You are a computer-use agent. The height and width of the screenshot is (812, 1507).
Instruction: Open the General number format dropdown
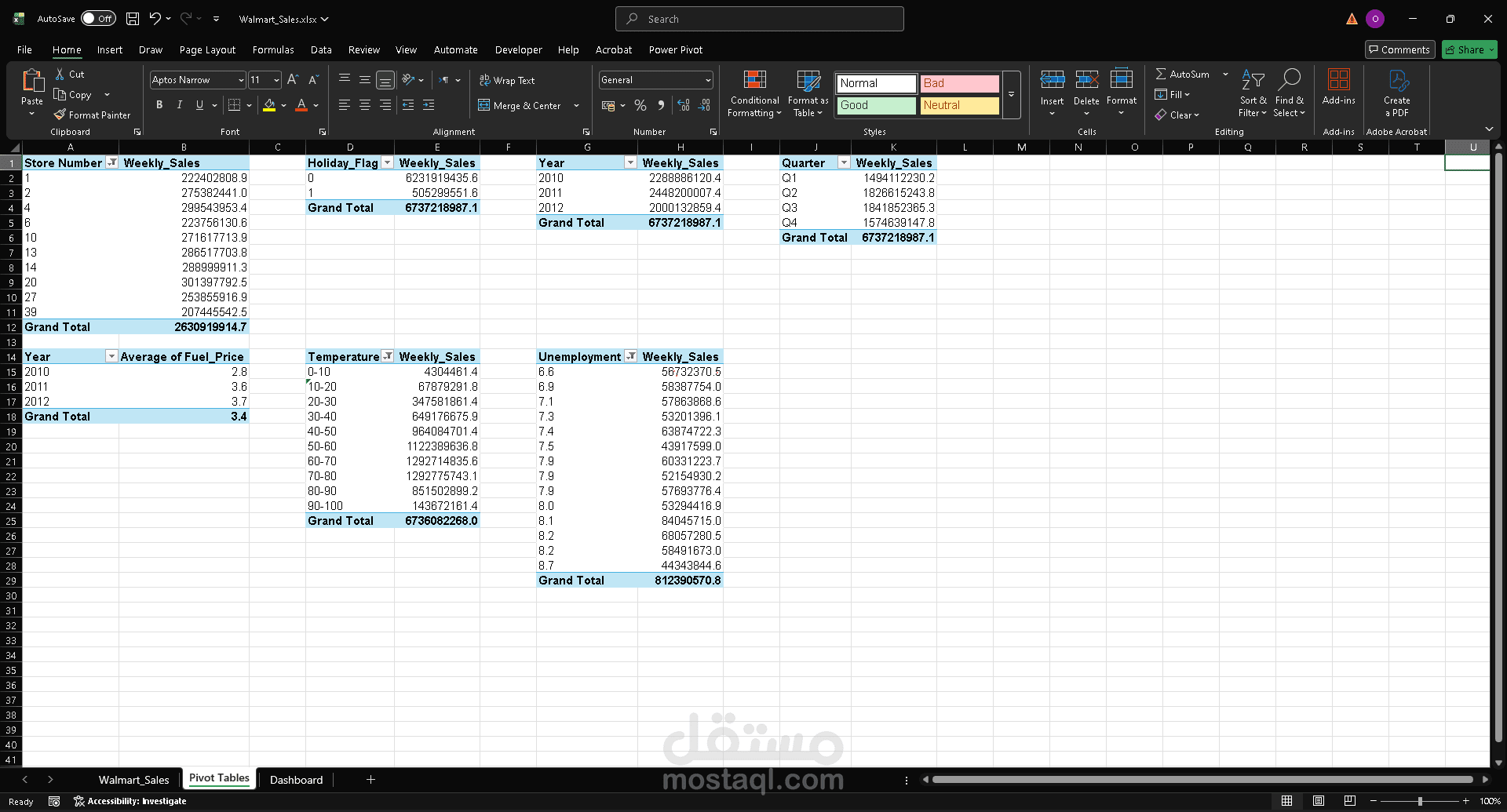708,80
